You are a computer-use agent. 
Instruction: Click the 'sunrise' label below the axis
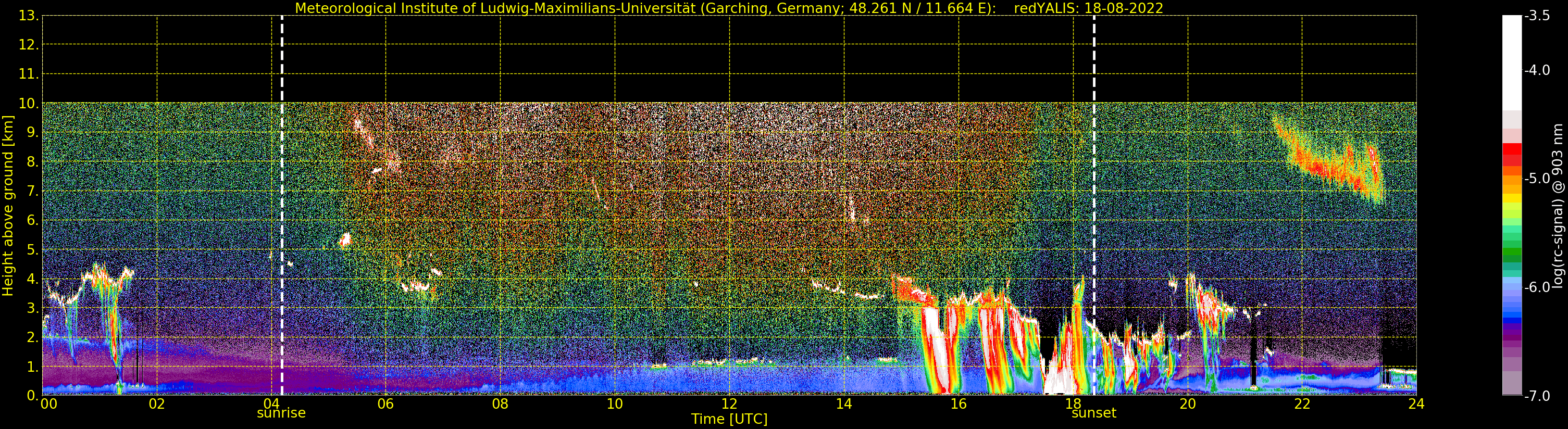(x=281, y=412)
